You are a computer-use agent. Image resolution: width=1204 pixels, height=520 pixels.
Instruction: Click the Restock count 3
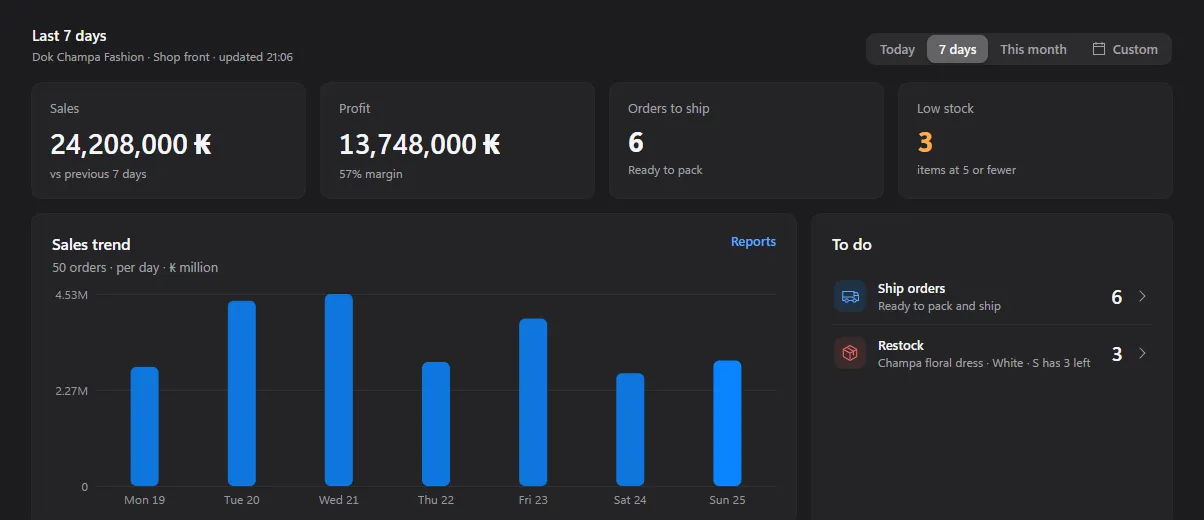(1117, 354)
